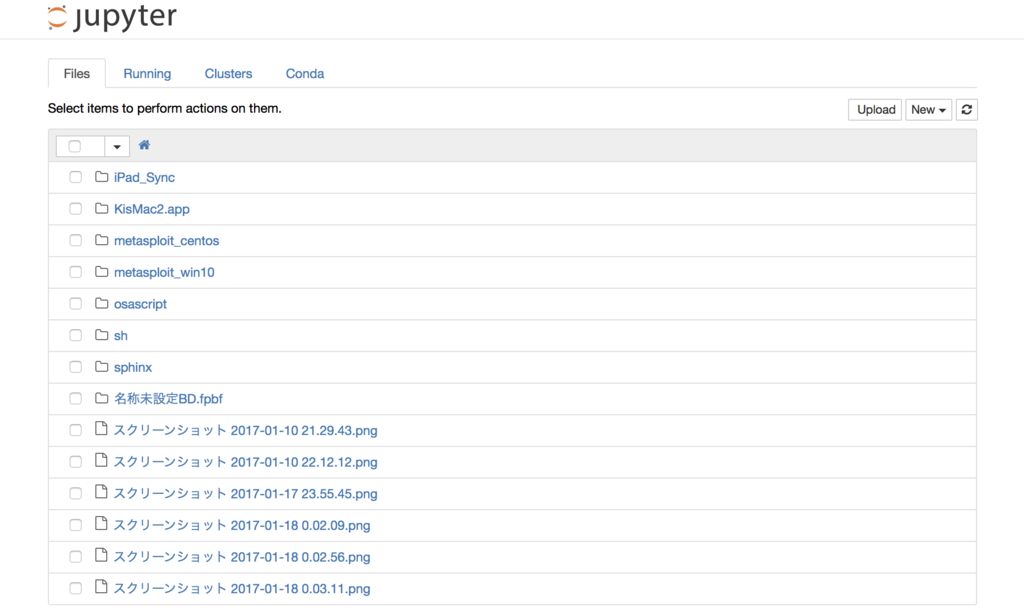Select metasploit_centos with its checkbox
The width and height of the screenshot is (1024, 614).
click(76, 240)
